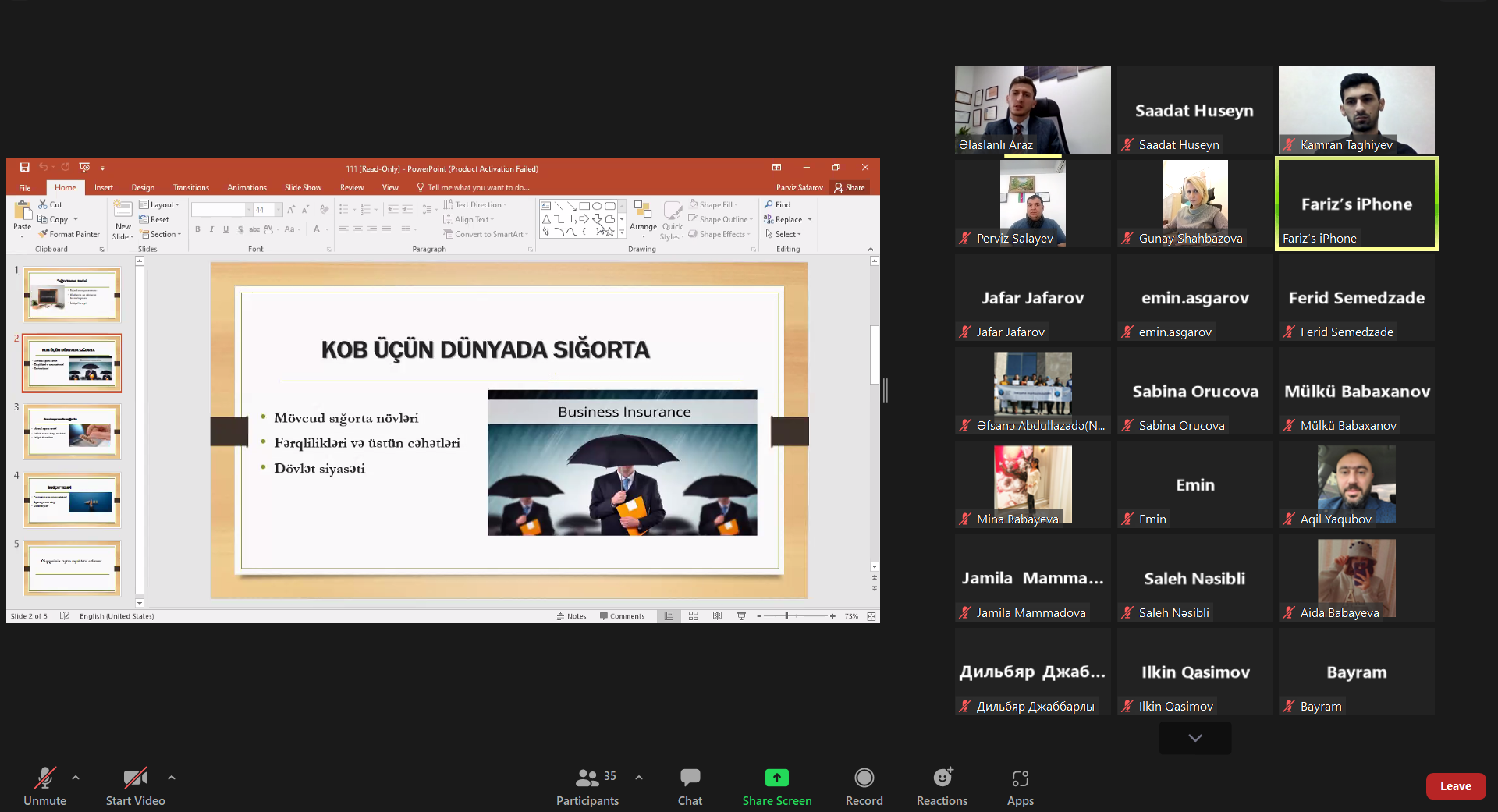Open the Layout dropdown
Screen dimensions: 1498x812
(160, 205)
